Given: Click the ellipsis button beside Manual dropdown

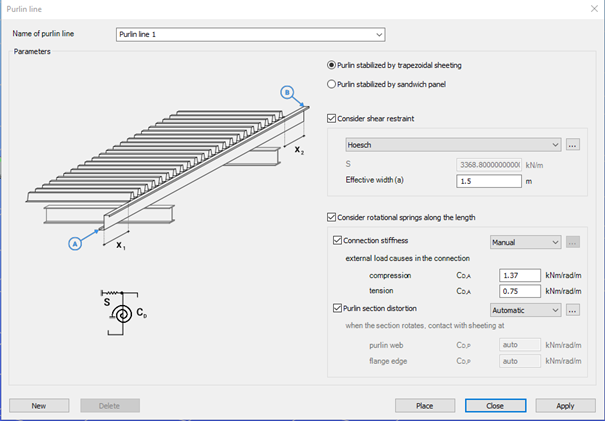Looking at the screenshot, I should [573, 242].
